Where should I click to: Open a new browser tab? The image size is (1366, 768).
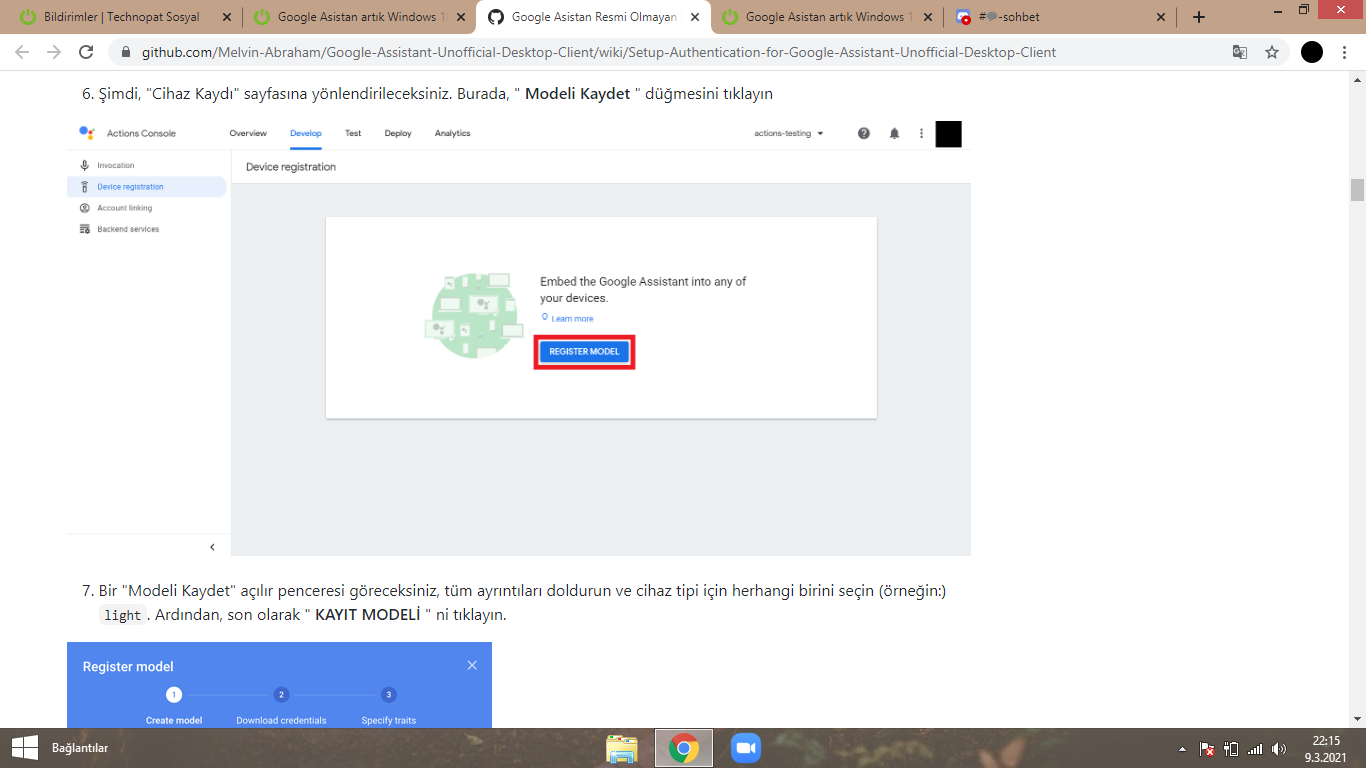1199,17
